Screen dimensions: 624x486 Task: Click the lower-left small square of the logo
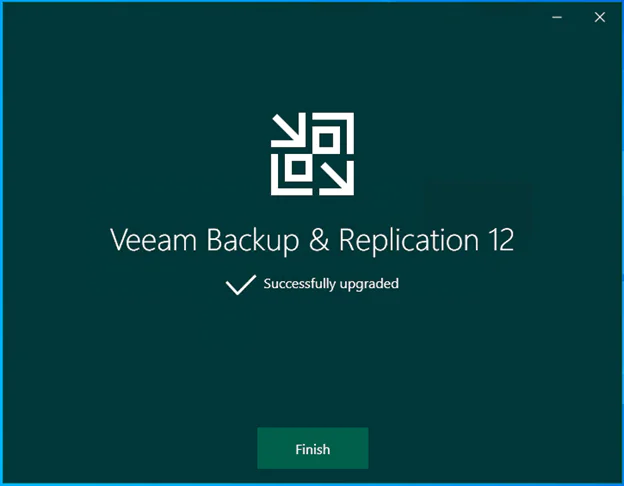coord(298,168)
